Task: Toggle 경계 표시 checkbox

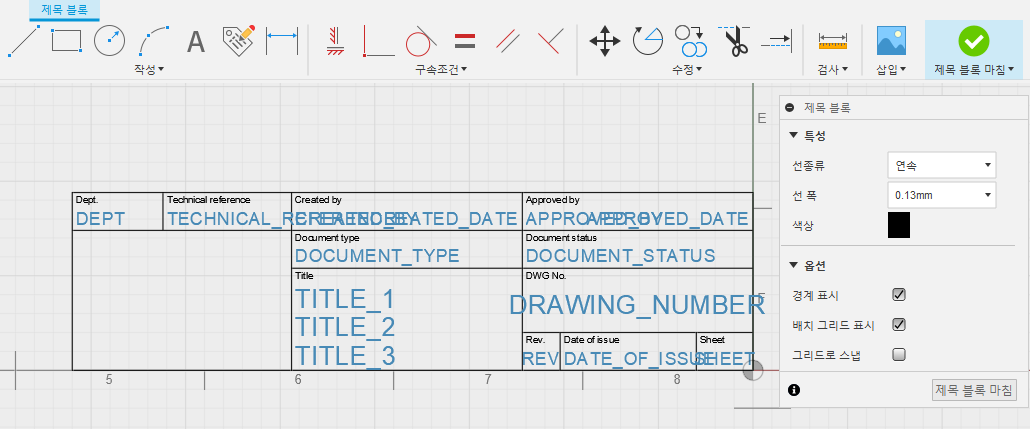Action: tap(899, 295)
